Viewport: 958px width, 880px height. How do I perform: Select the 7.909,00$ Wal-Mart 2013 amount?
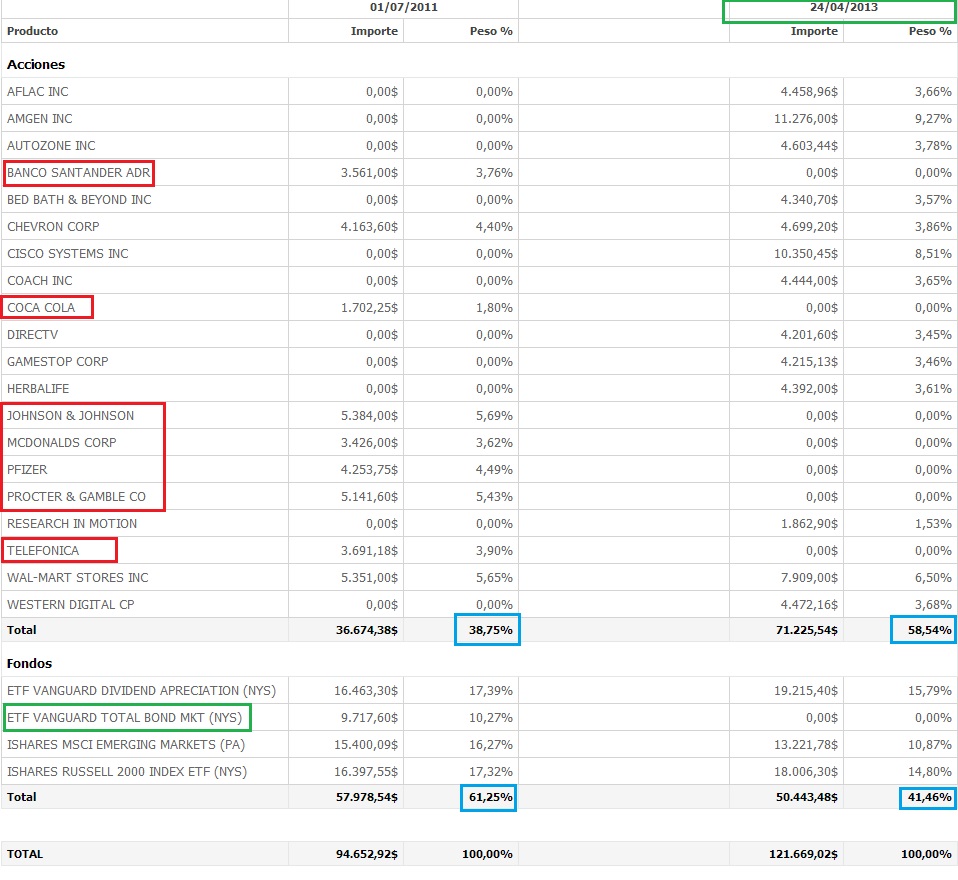click(809, 578)
